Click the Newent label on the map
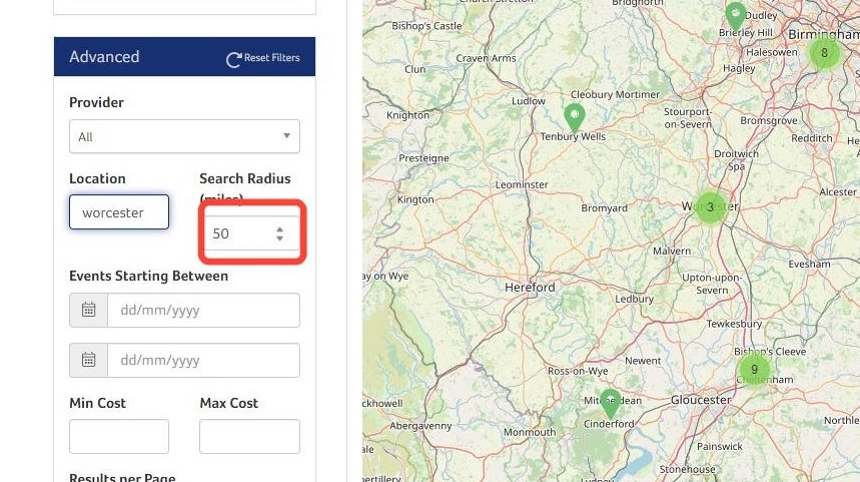 (x=643, y=361)
